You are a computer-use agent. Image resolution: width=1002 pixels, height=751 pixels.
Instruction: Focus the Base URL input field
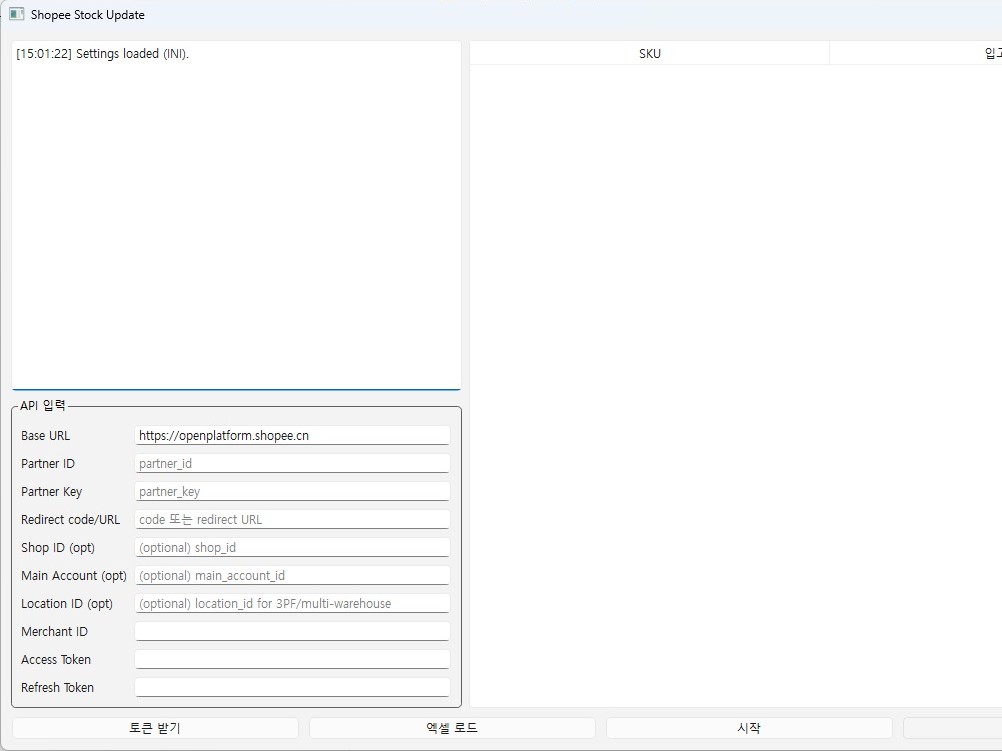pyautogui.click(x=291, y=436)
